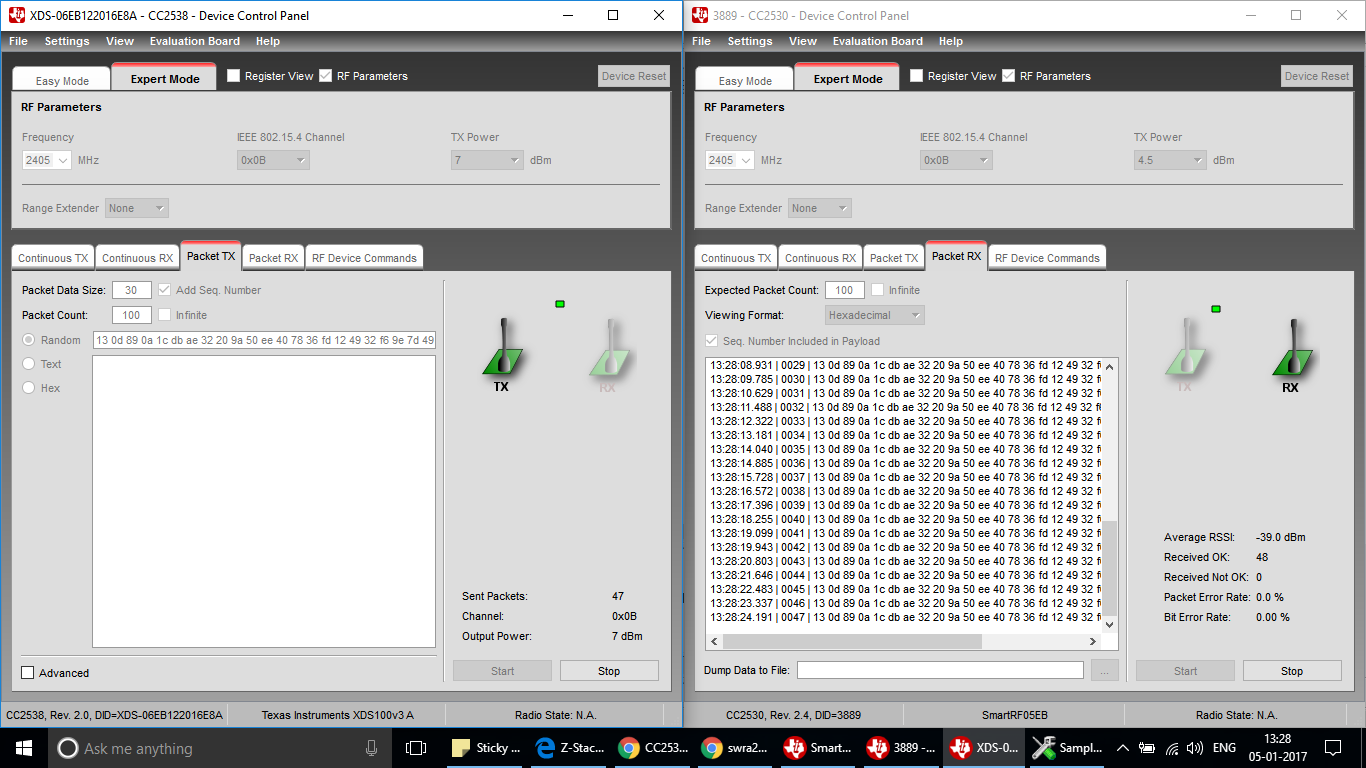Image resolution: width=1366 pixels, height=768 pixels.
Task: Stop packet transmission in CC2538 window
Action: 609,671
